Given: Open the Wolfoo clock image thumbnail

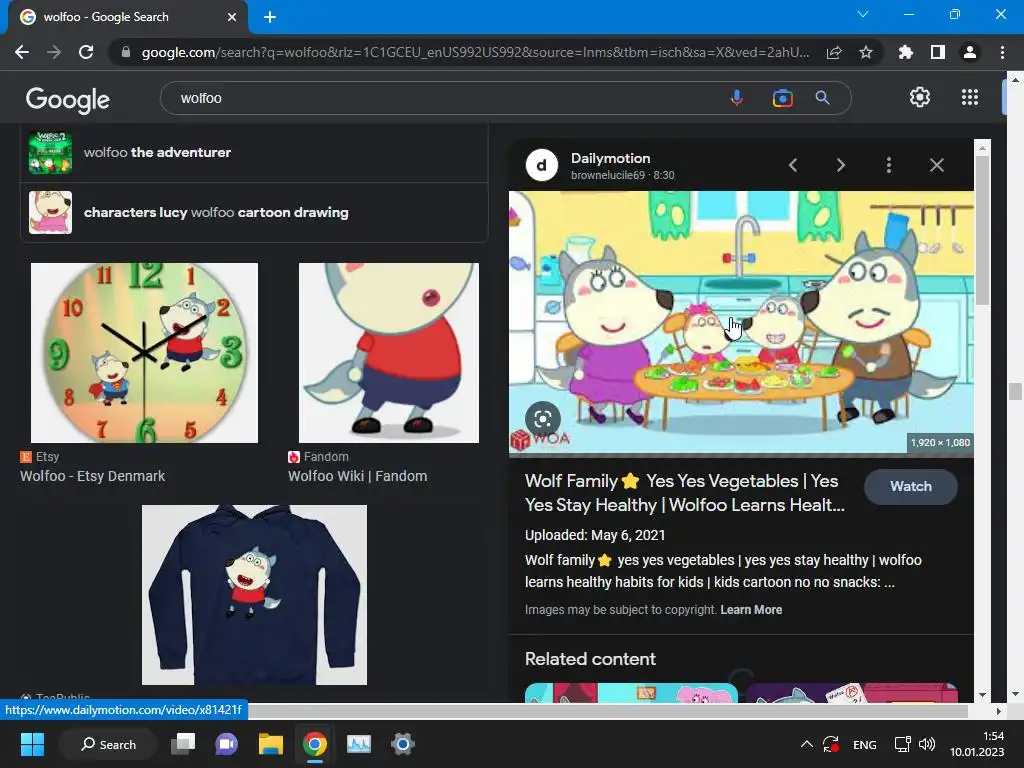Looking at the screenshot, I should 144,353.
